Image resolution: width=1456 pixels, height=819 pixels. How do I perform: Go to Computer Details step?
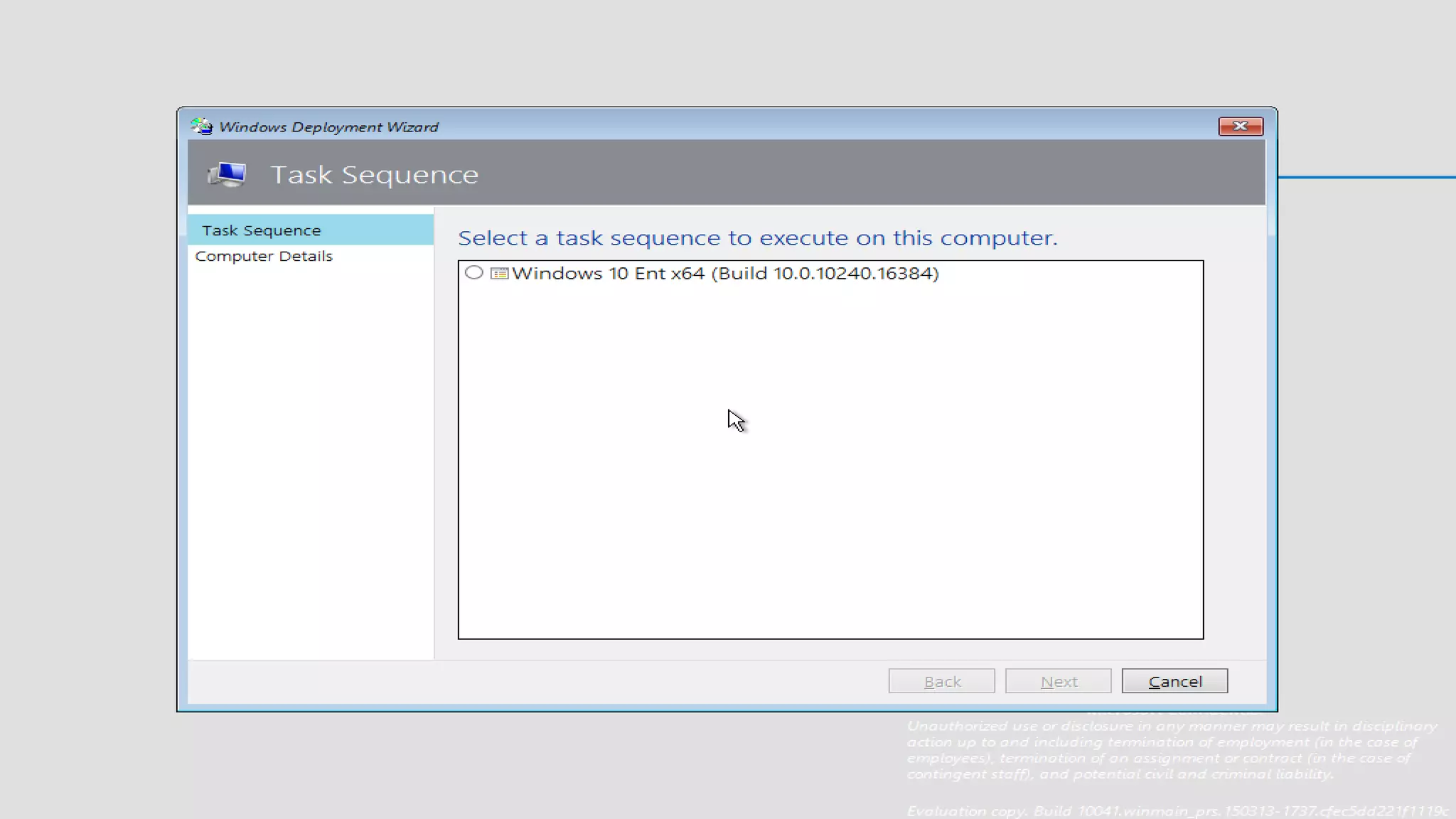(x=264, y=256)
